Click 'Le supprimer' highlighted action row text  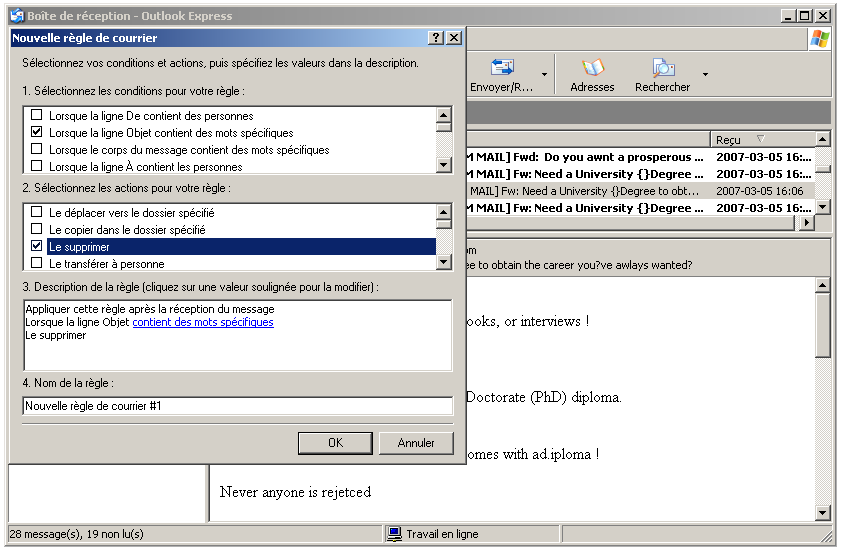(x=79, y=247)
